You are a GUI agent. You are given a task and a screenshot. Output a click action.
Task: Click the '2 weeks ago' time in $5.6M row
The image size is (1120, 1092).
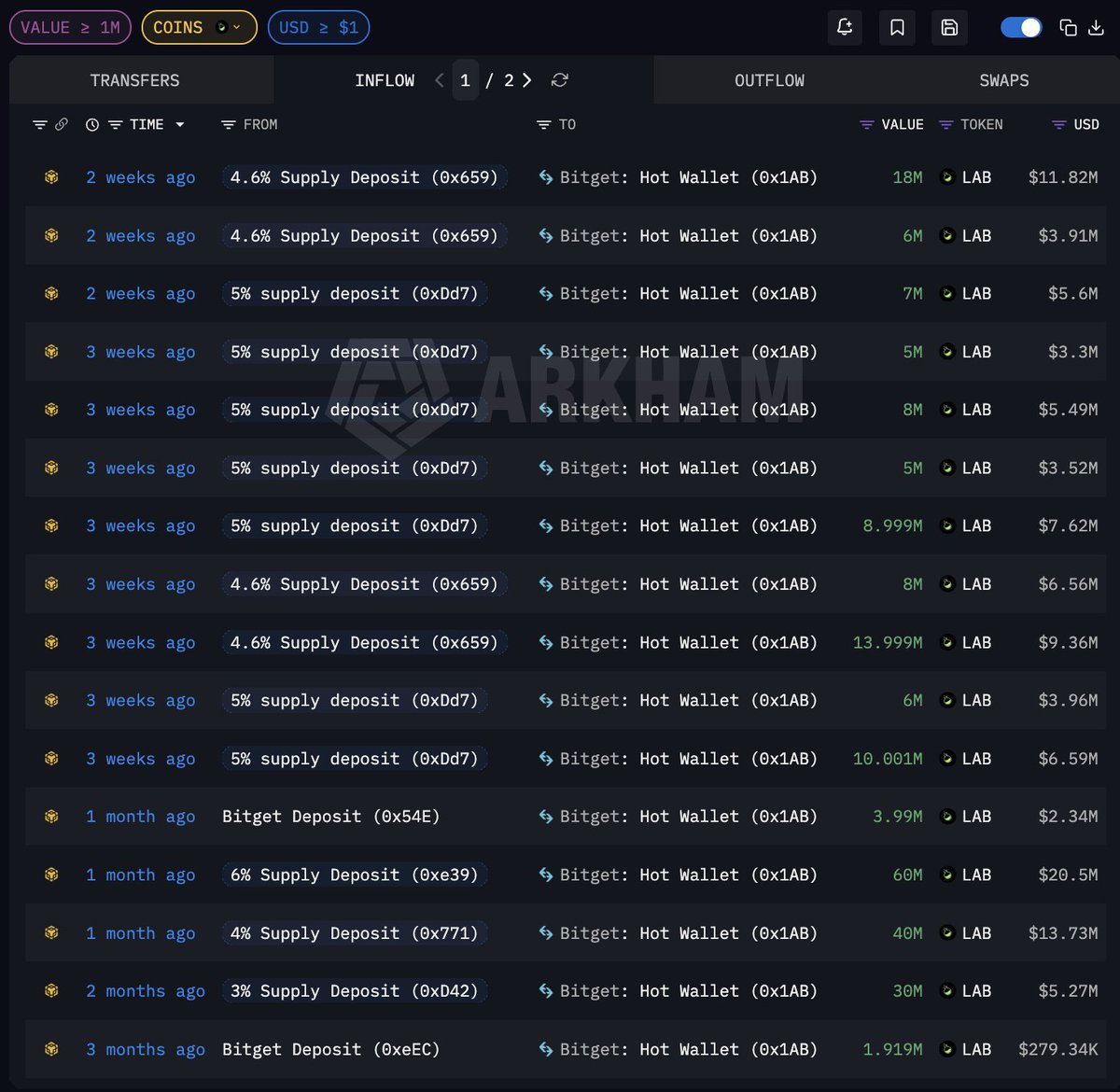tap(141, 293)
